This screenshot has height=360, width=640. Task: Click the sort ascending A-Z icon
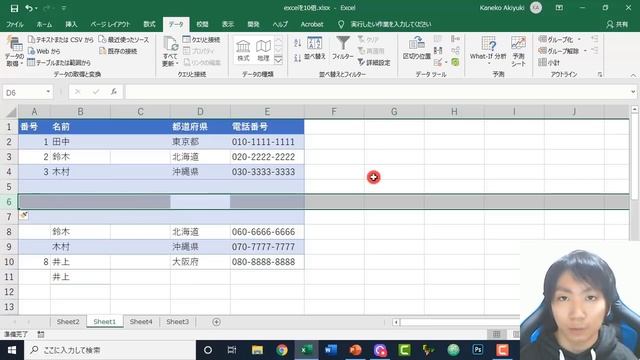pos(298,42)
